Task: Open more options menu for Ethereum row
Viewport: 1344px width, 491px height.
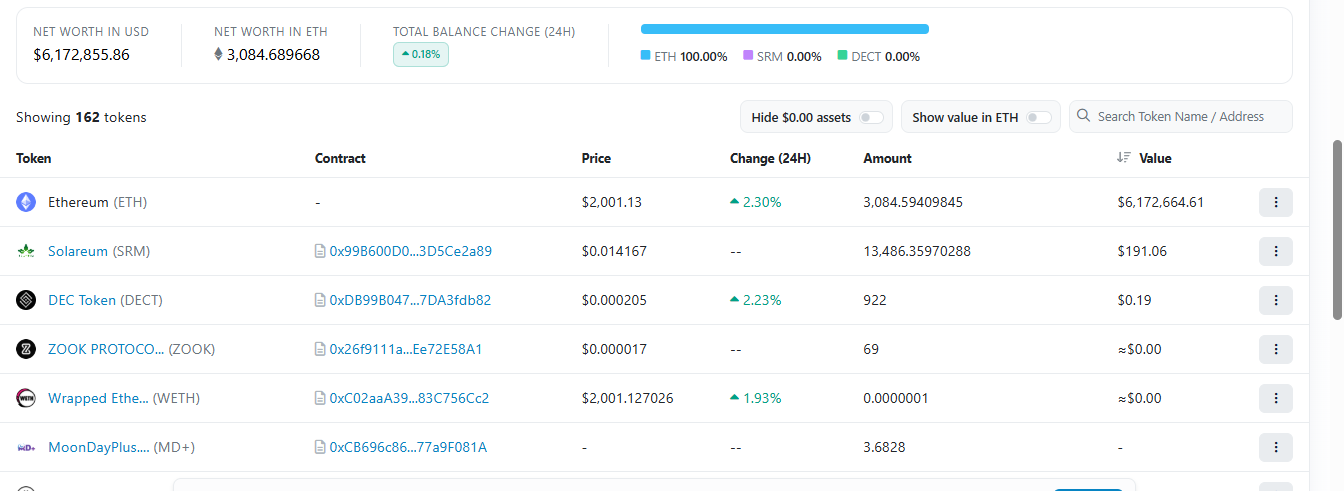Action: [x=1275, y=202]
